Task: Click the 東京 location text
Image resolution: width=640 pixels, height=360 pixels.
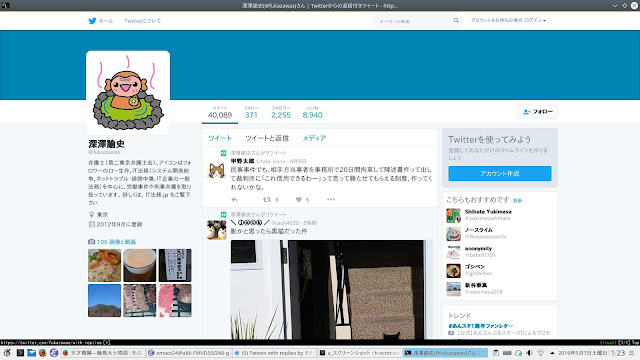Action: point(102,214)
